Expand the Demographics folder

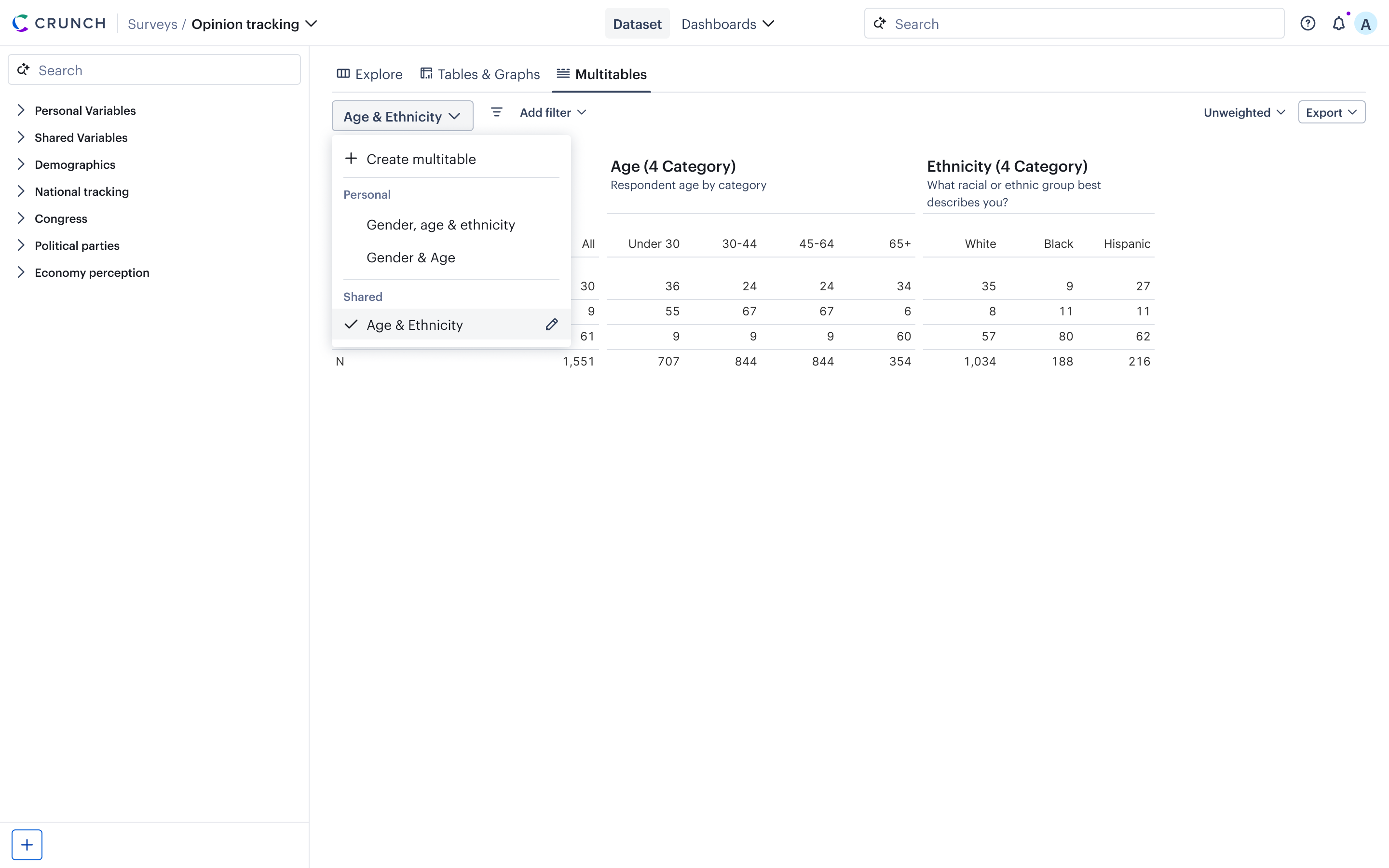point(75,165)
